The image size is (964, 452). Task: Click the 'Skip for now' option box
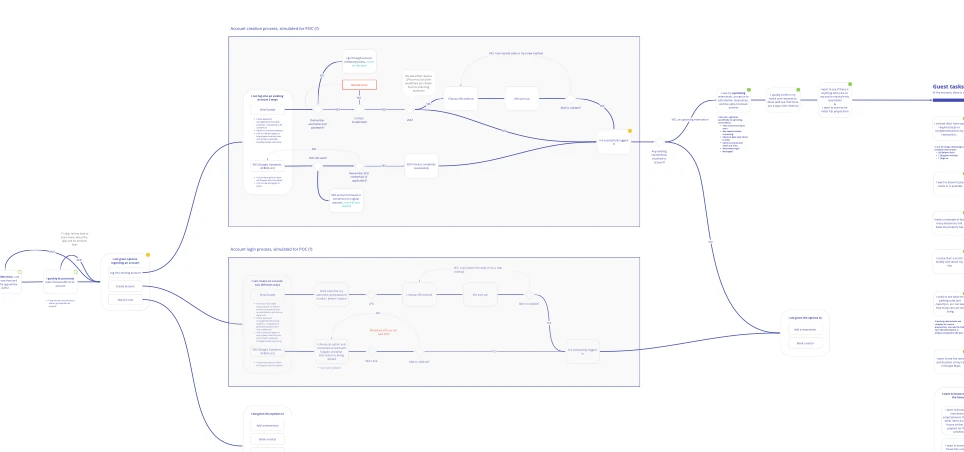point(125,299)
